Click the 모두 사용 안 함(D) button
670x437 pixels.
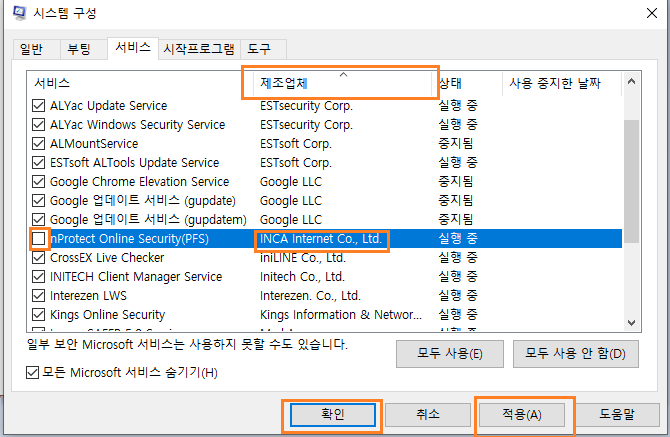click(576, 354)
